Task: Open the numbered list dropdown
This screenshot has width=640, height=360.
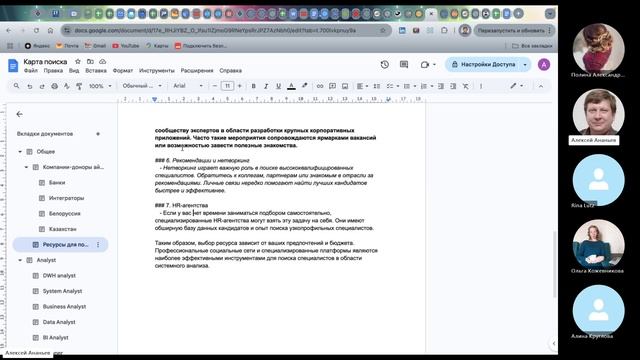Action: pos(426,86)
